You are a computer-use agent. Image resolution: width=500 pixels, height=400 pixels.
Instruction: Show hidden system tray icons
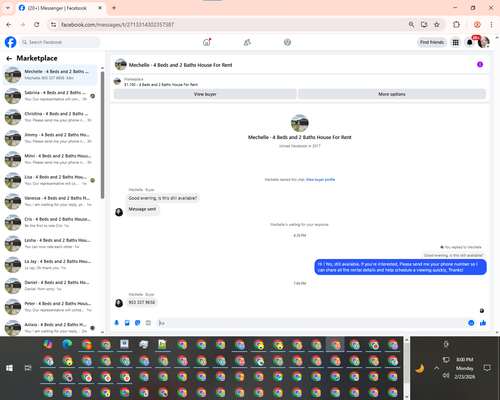(437, 368)
